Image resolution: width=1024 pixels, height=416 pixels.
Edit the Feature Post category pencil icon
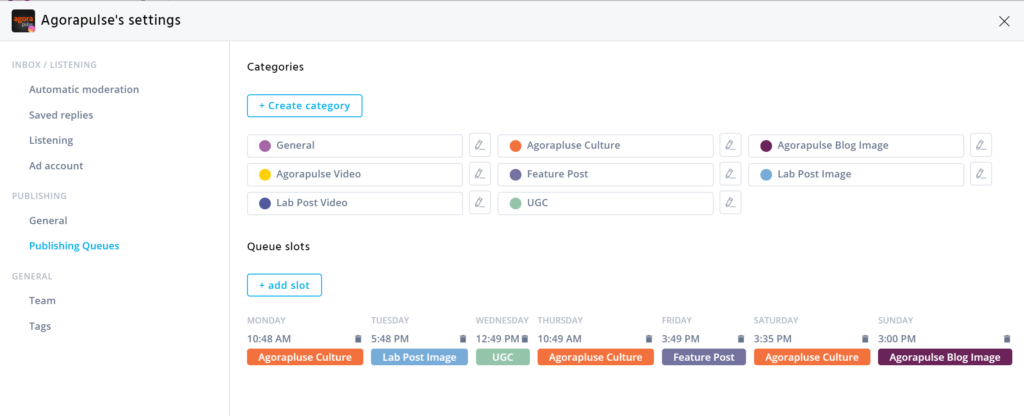coord(730,174)
